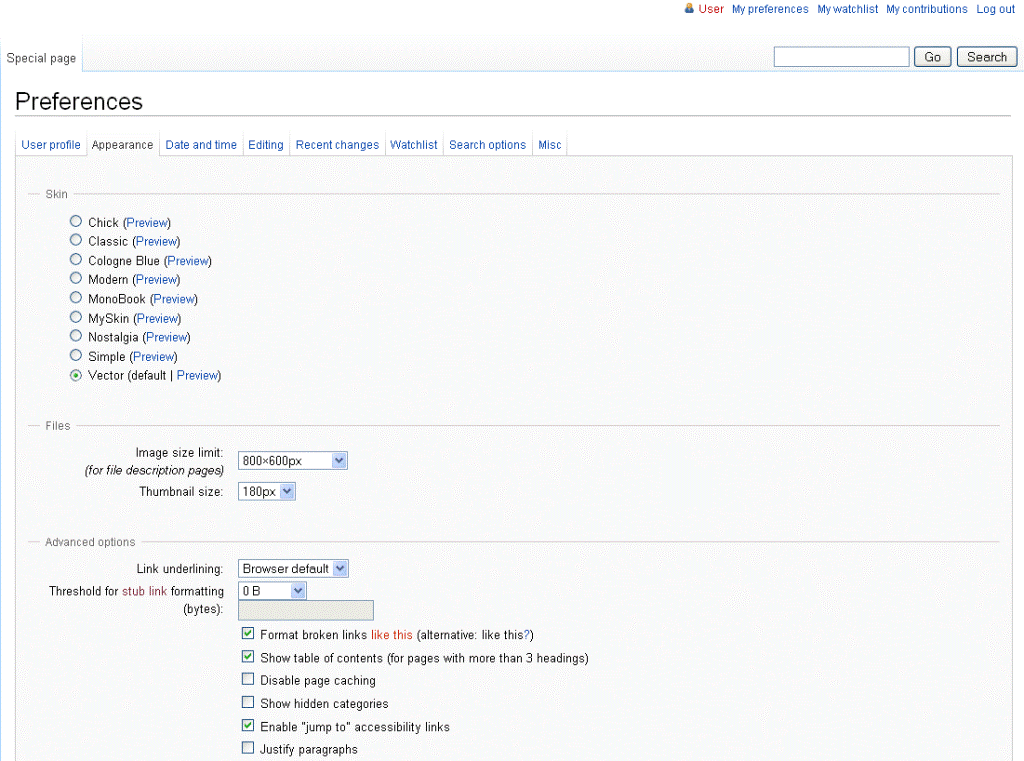Expand the Link underlining dropdown
The width and height of the screenshot is (1024, 761).
(x=293, y=568)
